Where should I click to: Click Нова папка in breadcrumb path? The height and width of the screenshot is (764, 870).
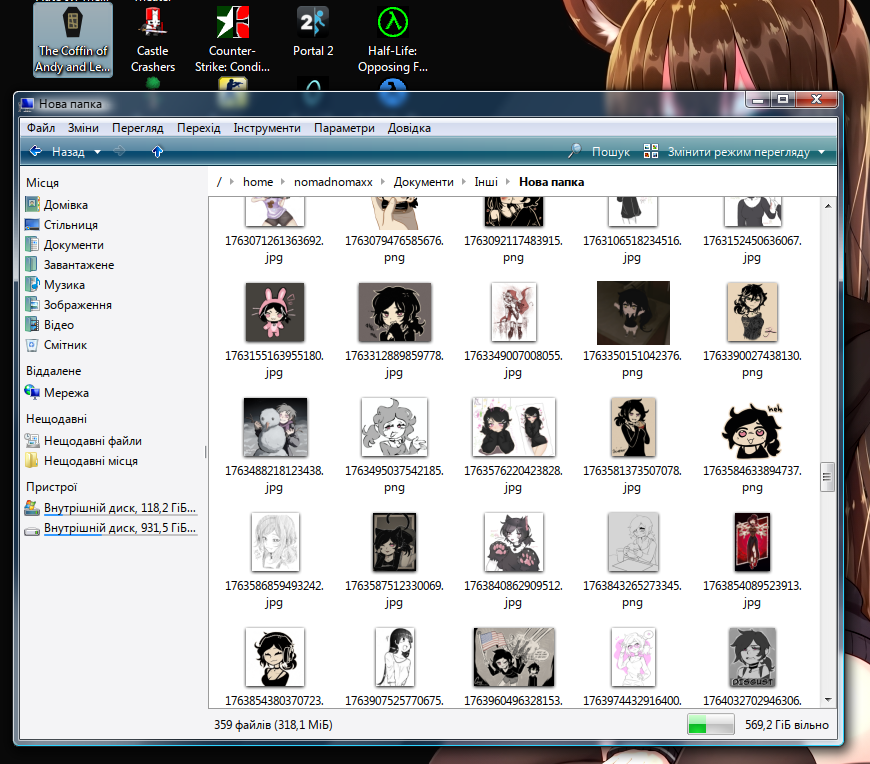[x=552, y=181]
